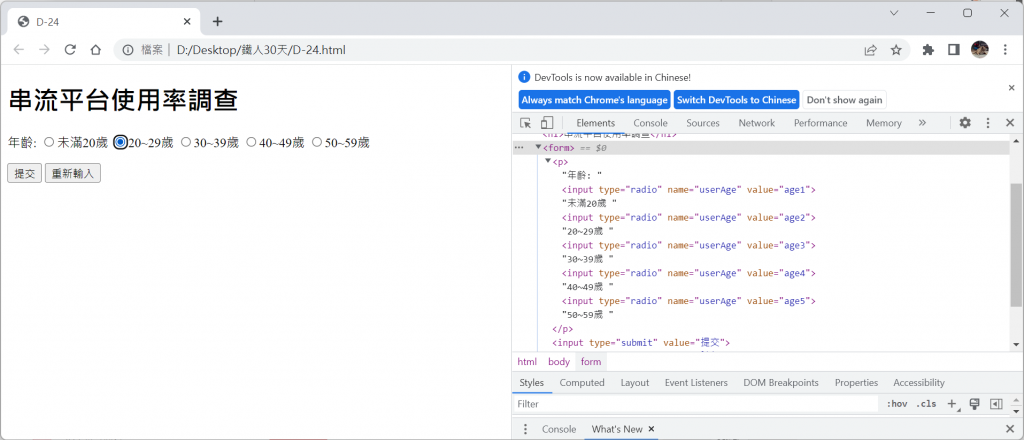Open the Performance tab
This screenshot has height=440, width=1024.
pyautogui.click(x=820, y=123)
